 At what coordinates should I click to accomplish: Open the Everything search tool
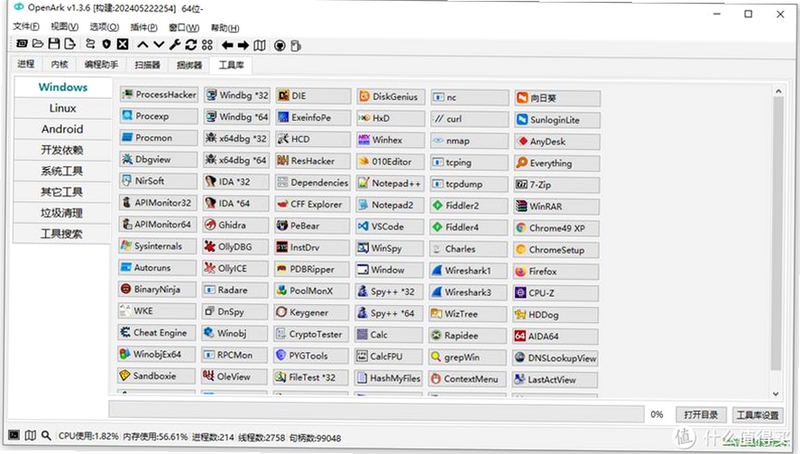[557, 163]
